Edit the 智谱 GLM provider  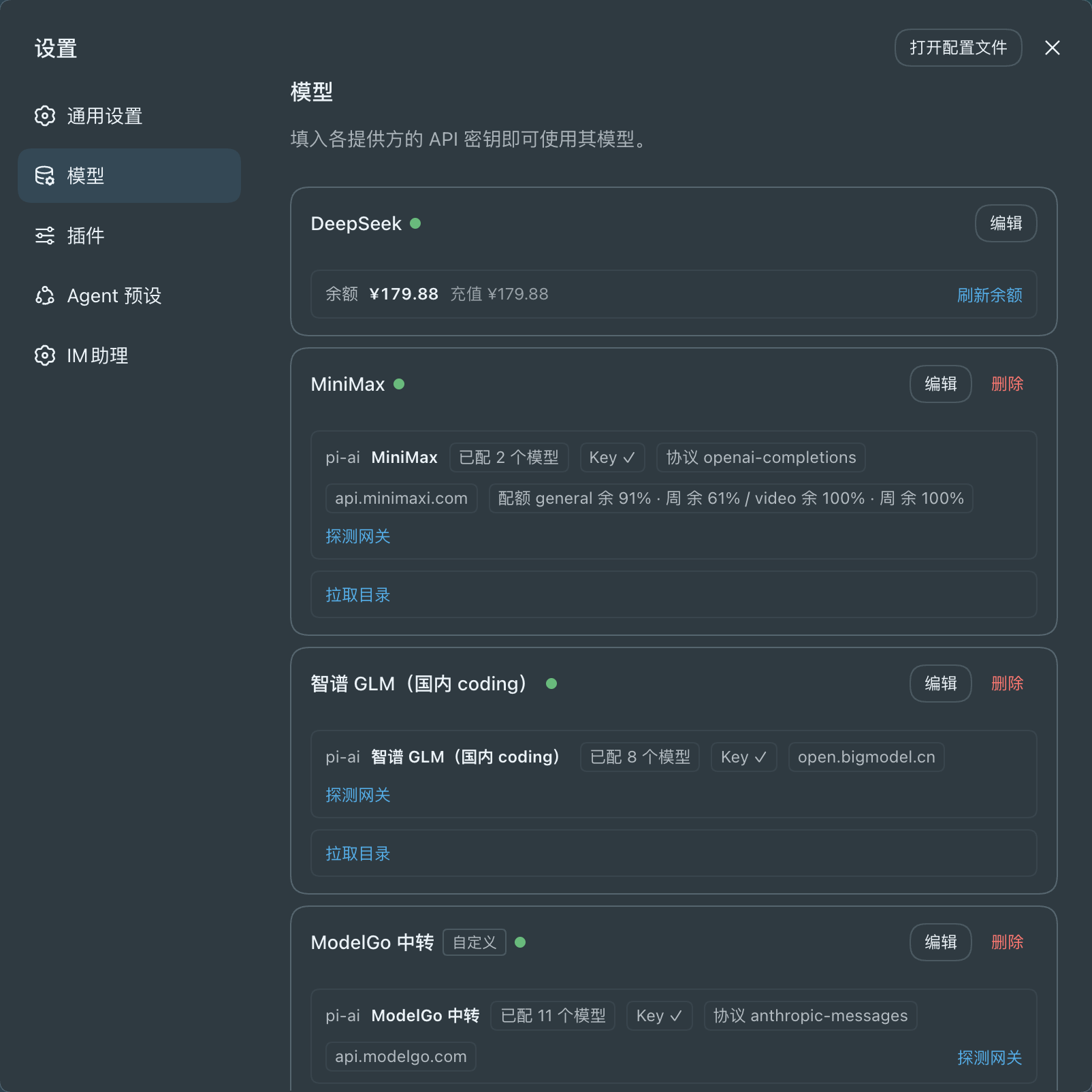point(940,684)
